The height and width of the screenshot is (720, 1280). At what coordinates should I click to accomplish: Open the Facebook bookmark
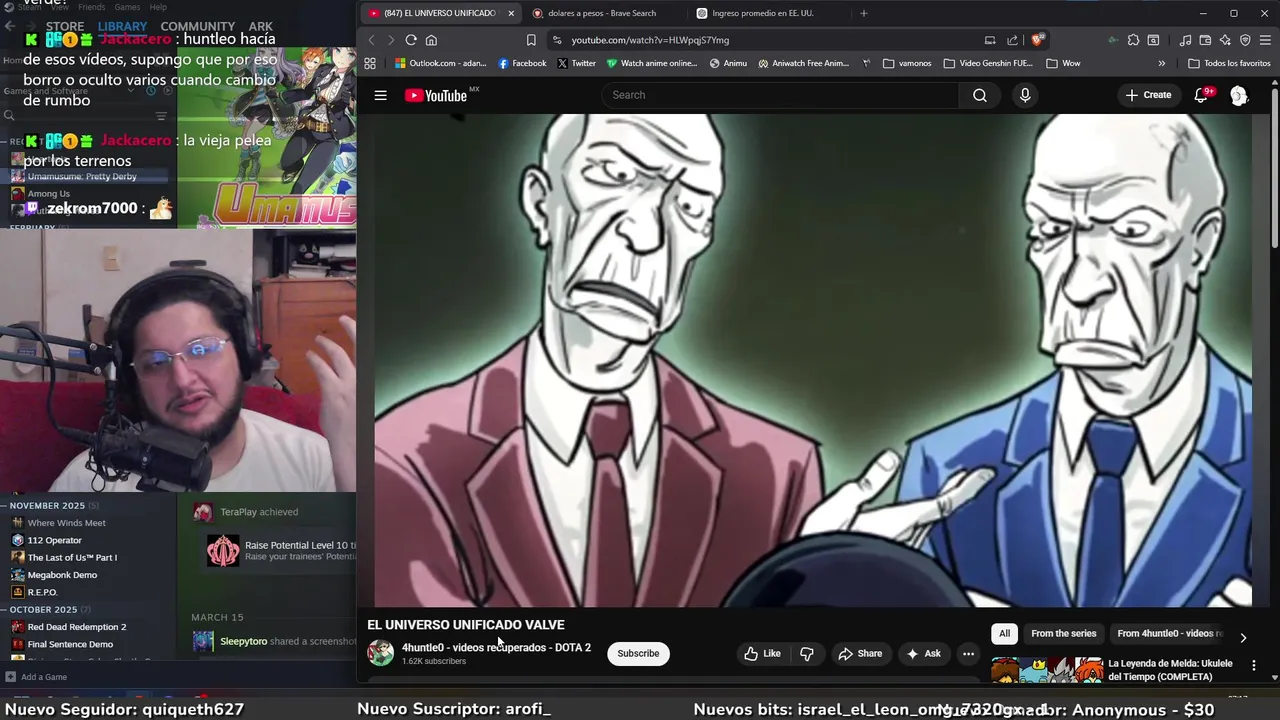tap(522, 63)
